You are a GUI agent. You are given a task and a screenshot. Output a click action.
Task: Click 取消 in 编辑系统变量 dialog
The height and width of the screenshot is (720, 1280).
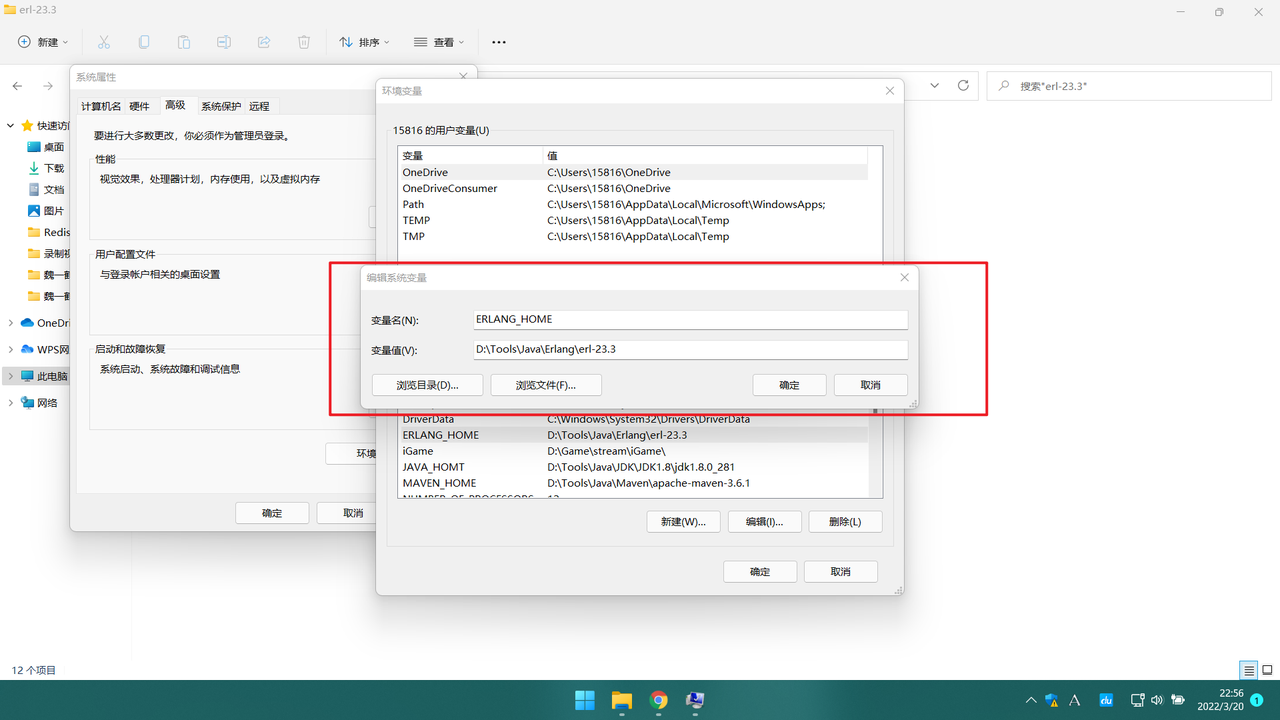coord(870,385)
